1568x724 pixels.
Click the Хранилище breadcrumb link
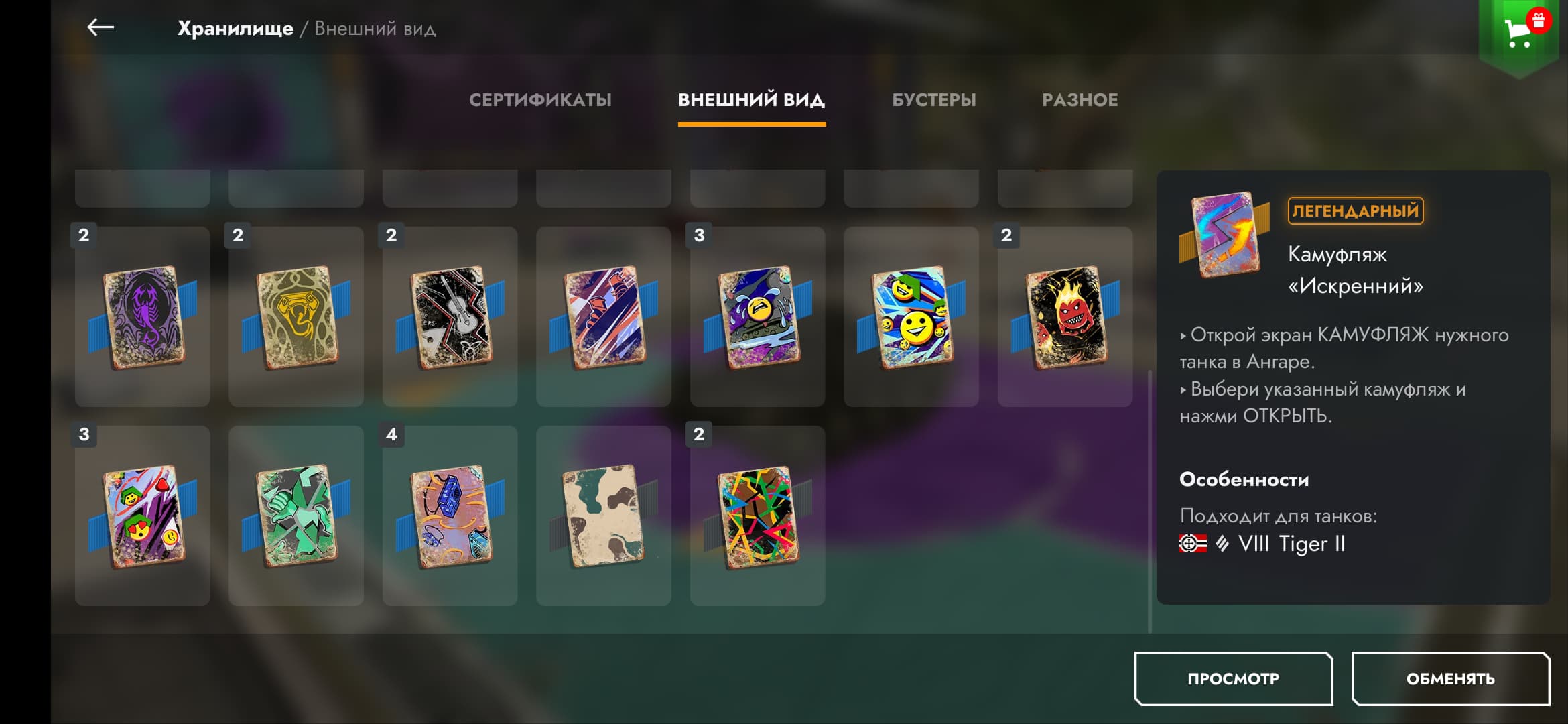pyautogui.click(x=235, y=28)
